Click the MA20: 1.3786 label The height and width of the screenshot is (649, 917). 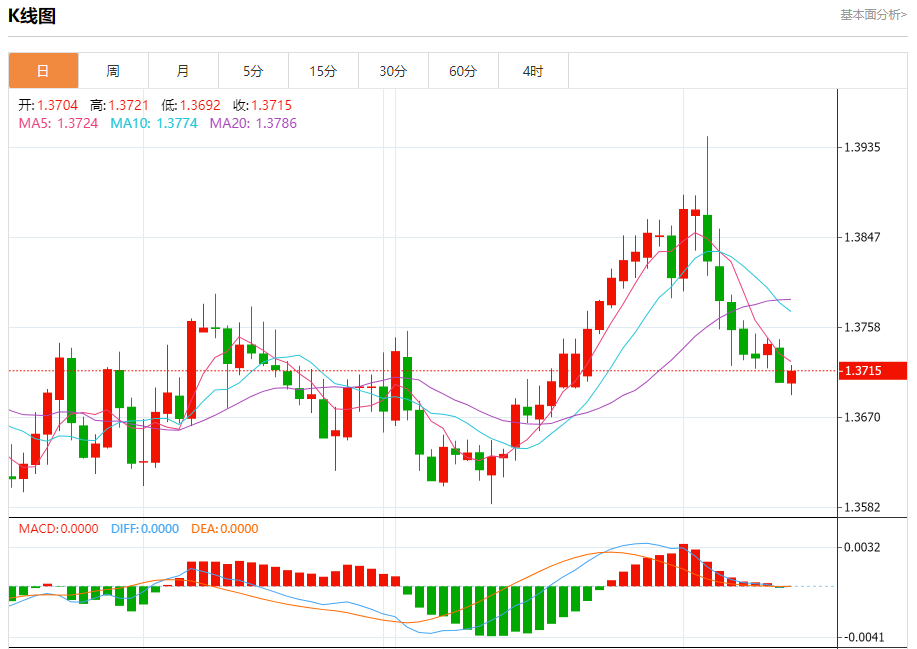tap(253, 123)
